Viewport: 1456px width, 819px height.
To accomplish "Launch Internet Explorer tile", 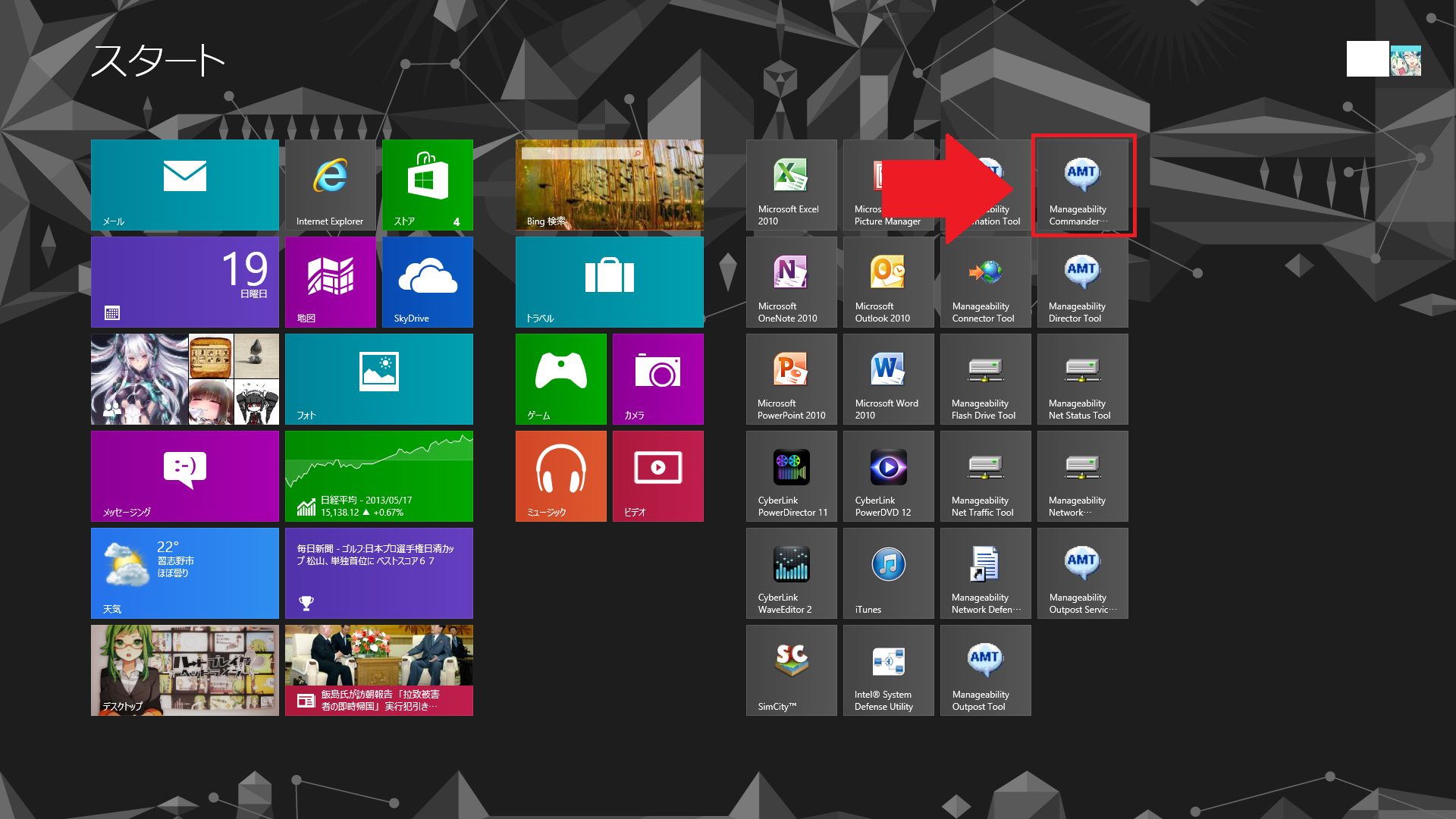I will coord(330,184).
